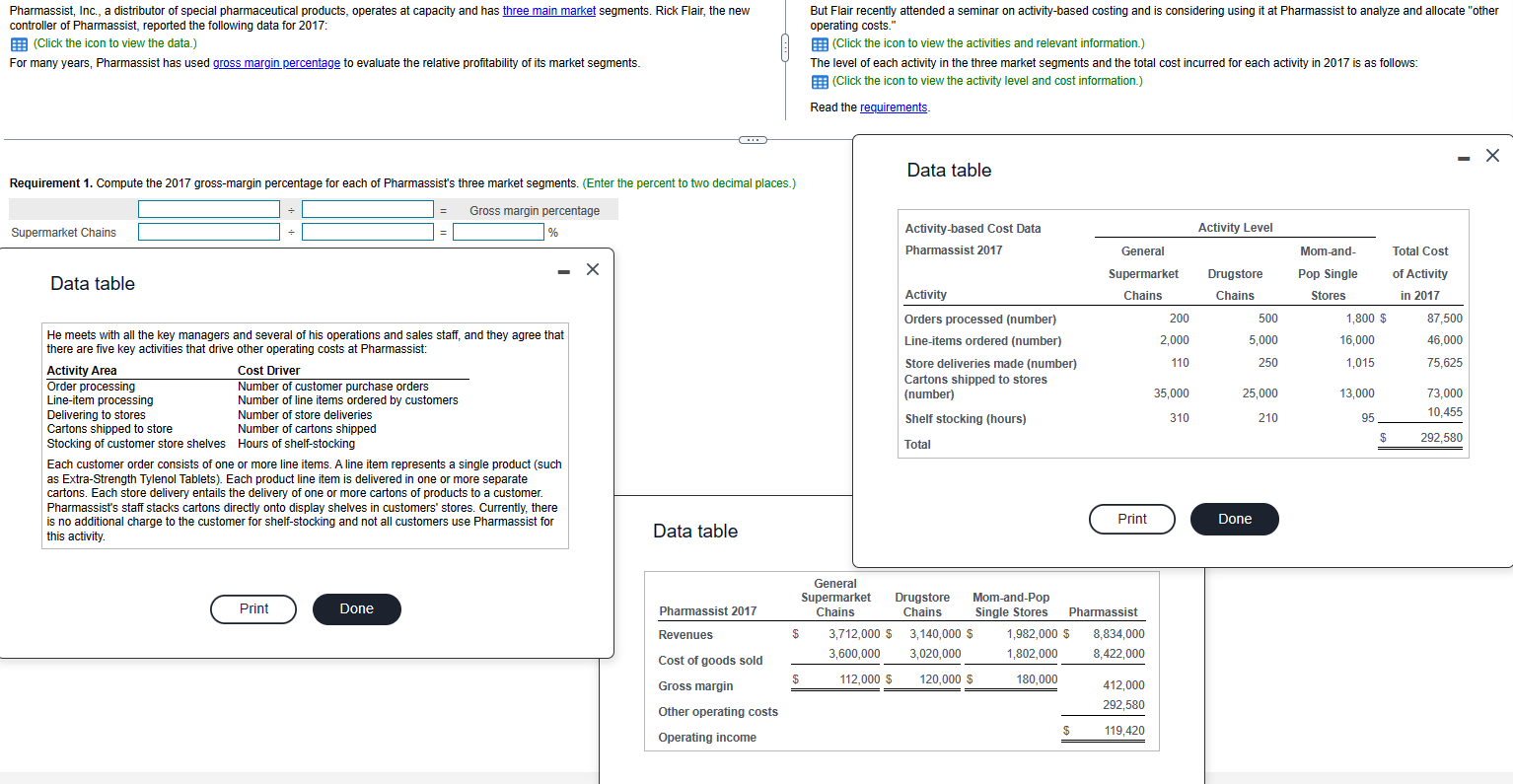Click Supermarket Chains denominator input field
The image size is (1513, 784).
[368, 232]
